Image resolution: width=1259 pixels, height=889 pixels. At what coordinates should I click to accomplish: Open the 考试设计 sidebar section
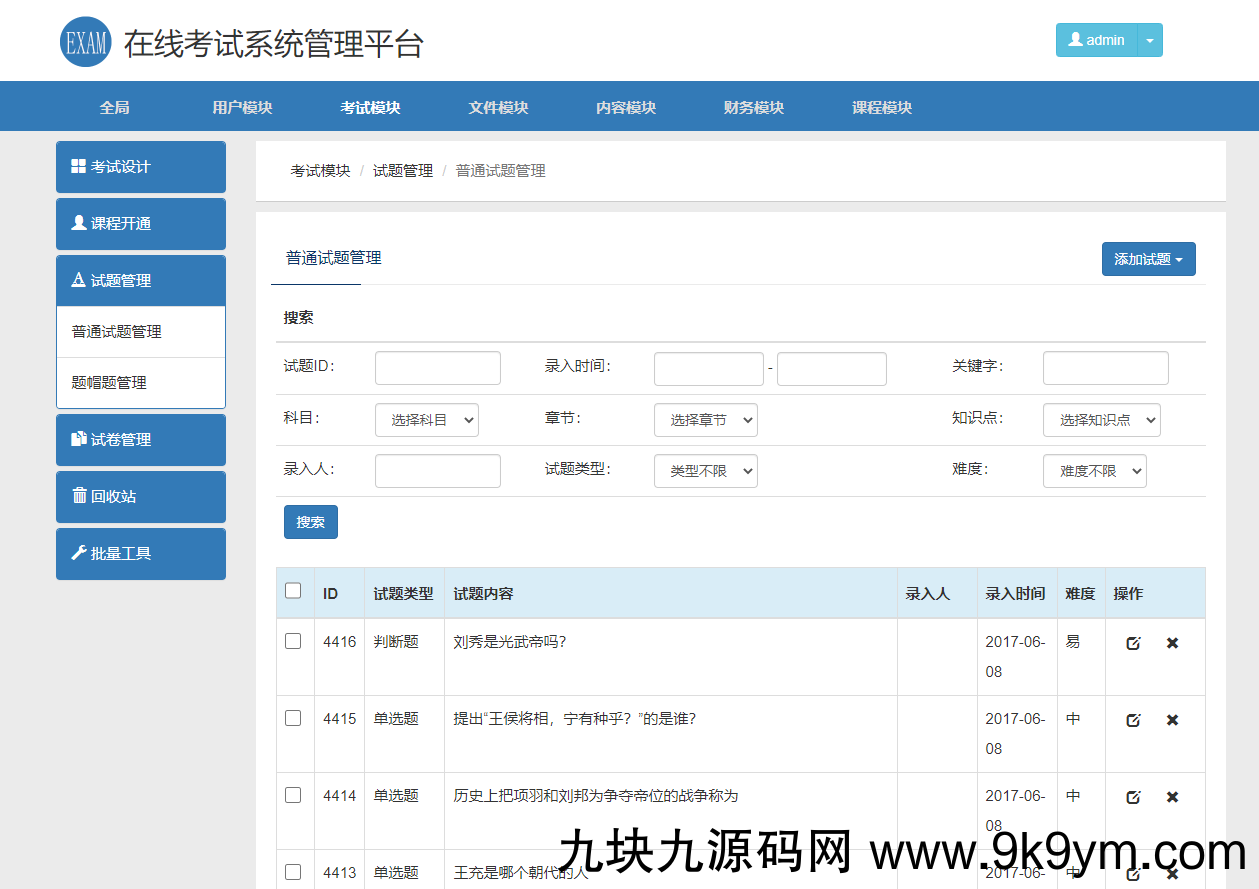click(140, 167)
